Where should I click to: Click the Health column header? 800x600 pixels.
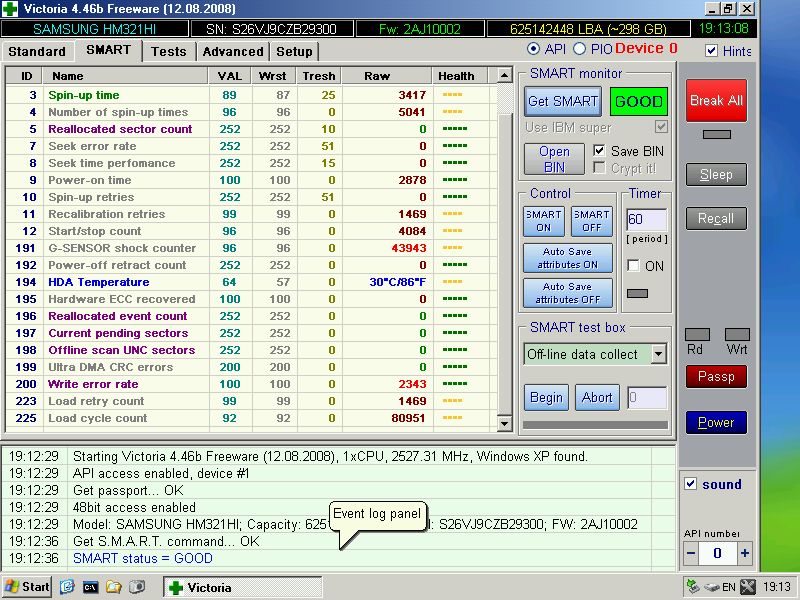pos(460,76)
